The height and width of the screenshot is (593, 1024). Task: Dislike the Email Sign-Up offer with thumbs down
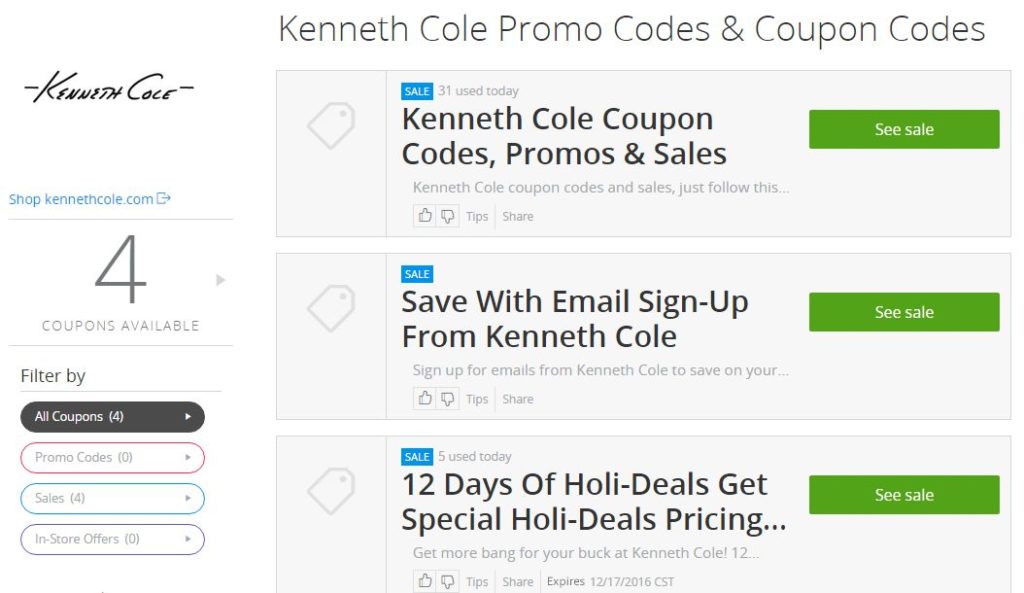[447, 398]
